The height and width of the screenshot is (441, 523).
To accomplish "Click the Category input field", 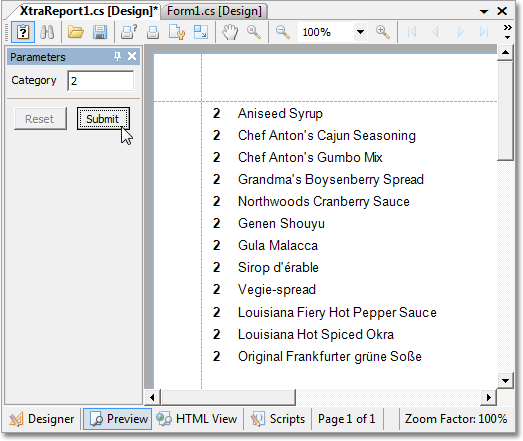I will click(x=100, y=81).
